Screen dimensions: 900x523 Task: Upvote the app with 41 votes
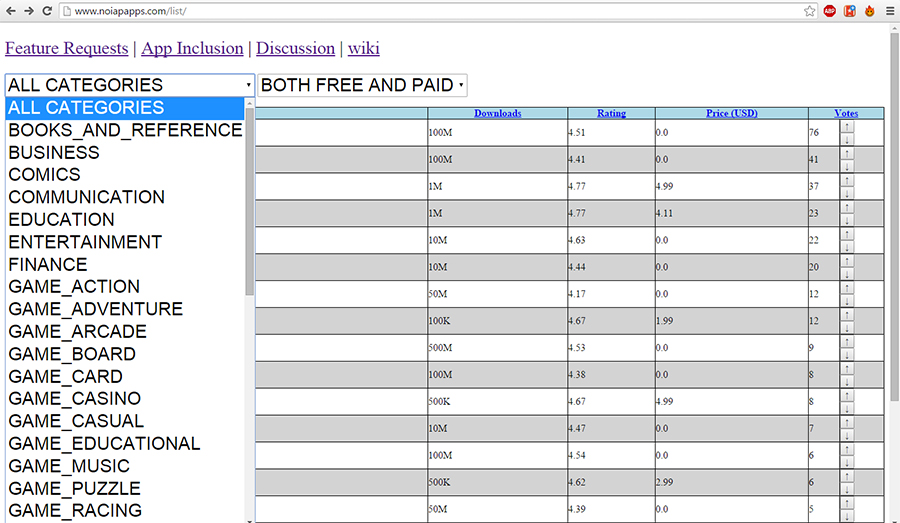coord(847,154)
